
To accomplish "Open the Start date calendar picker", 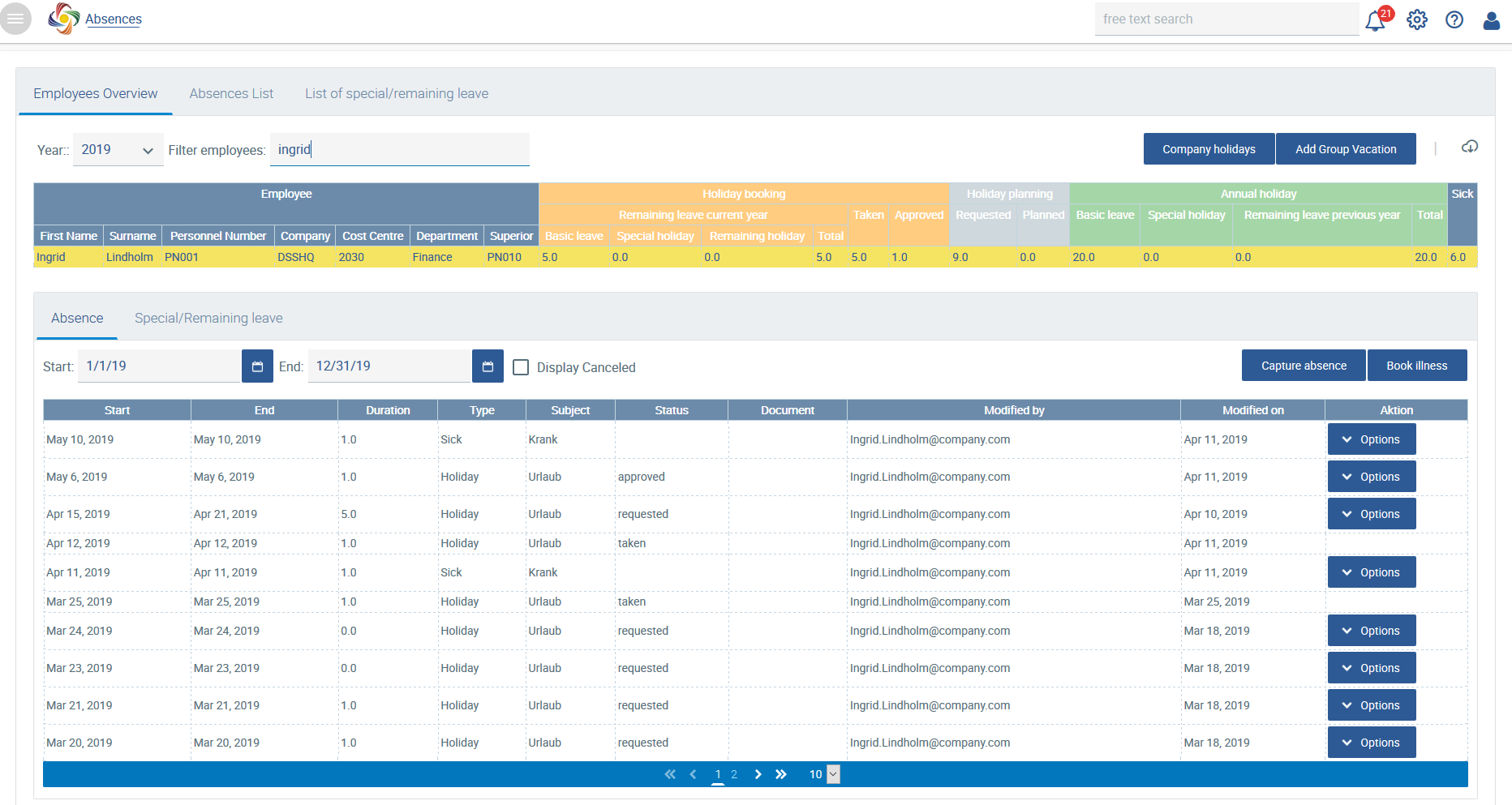I will tap(257, 366).
